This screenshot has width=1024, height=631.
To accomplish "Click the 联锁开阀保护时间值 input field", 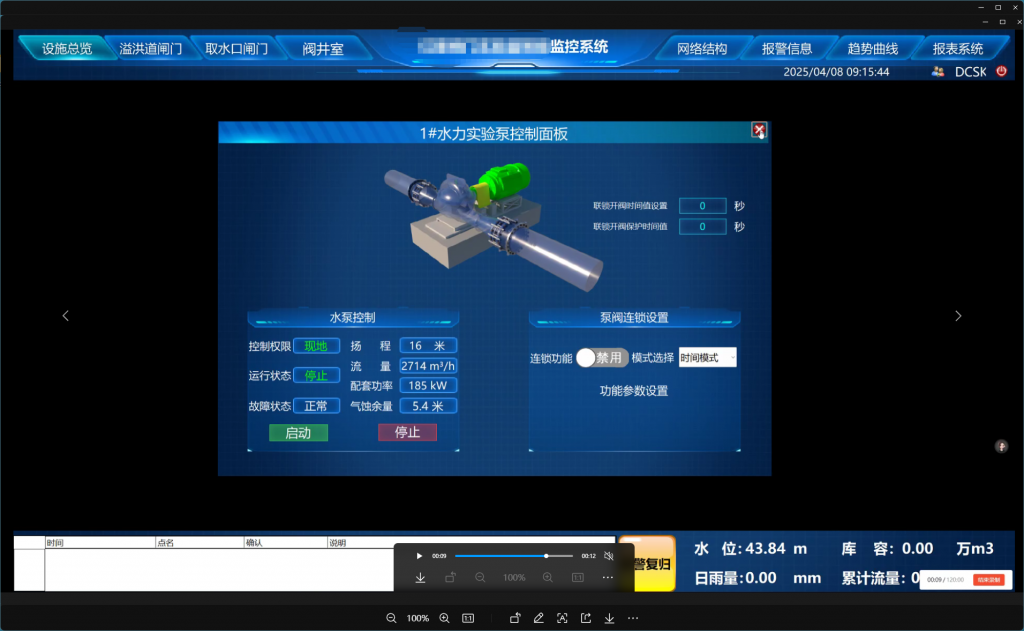I will click(x=703, y=227).
